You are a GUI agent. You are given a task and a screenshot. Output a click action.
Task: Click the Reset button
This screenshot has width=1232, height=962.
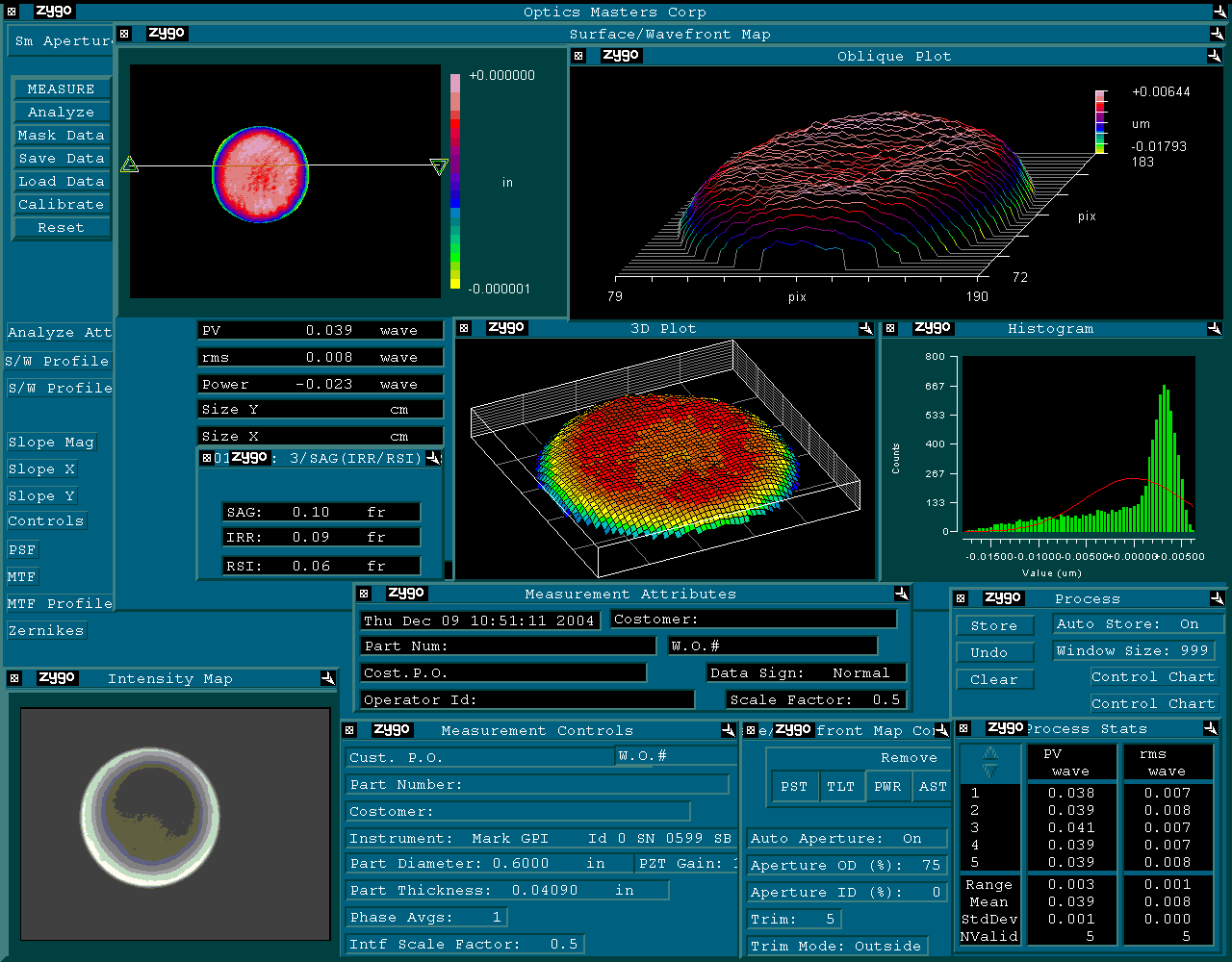[61, 227]
